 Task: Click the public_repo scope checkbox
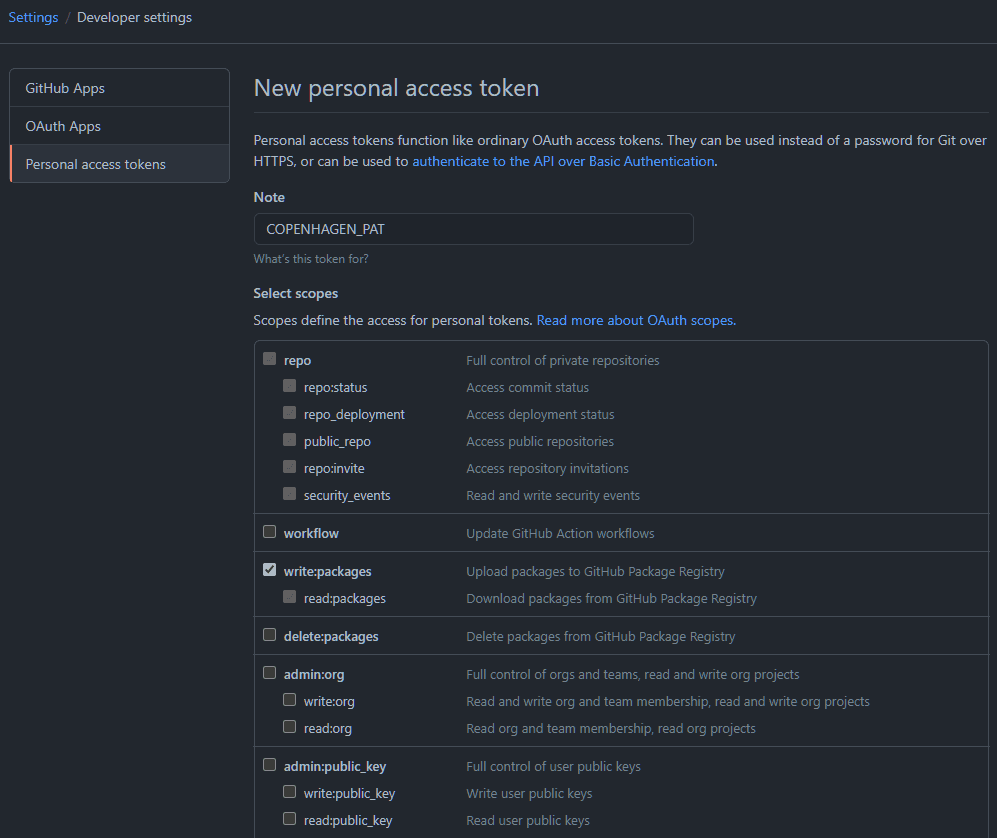289,440
